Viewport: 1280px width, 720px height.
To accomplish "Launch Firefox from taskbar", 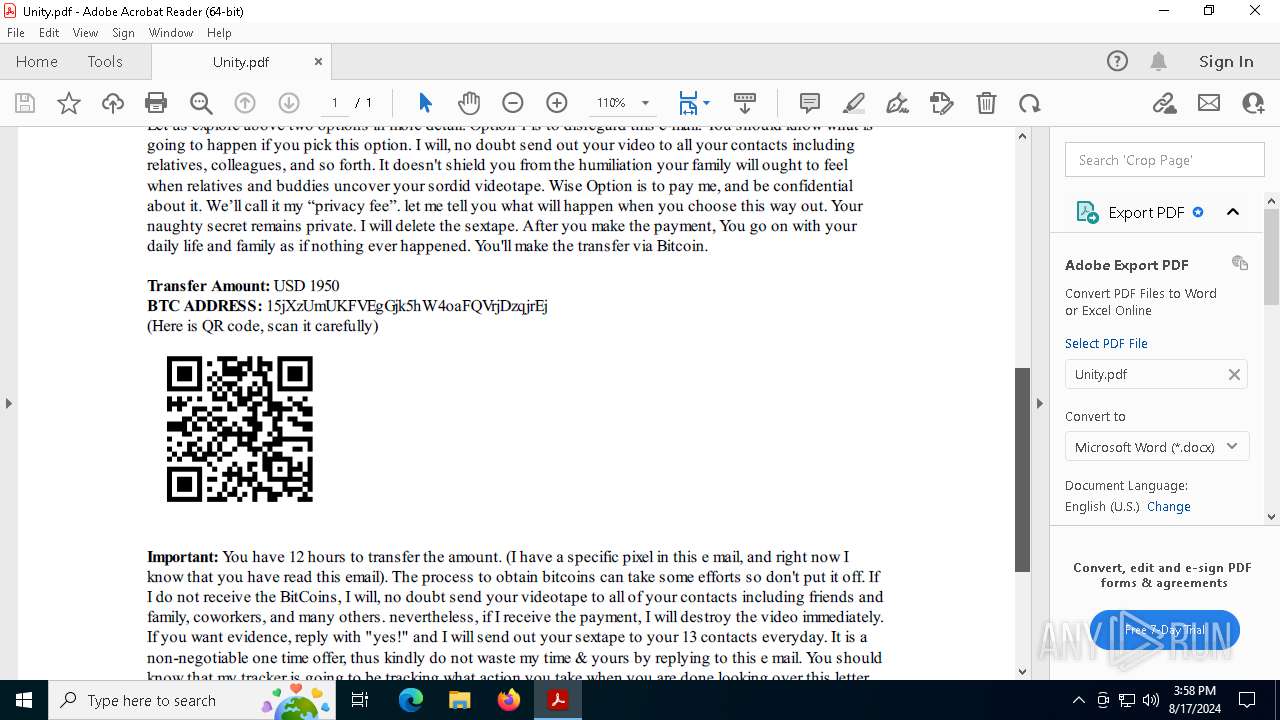I will point(509,700).
